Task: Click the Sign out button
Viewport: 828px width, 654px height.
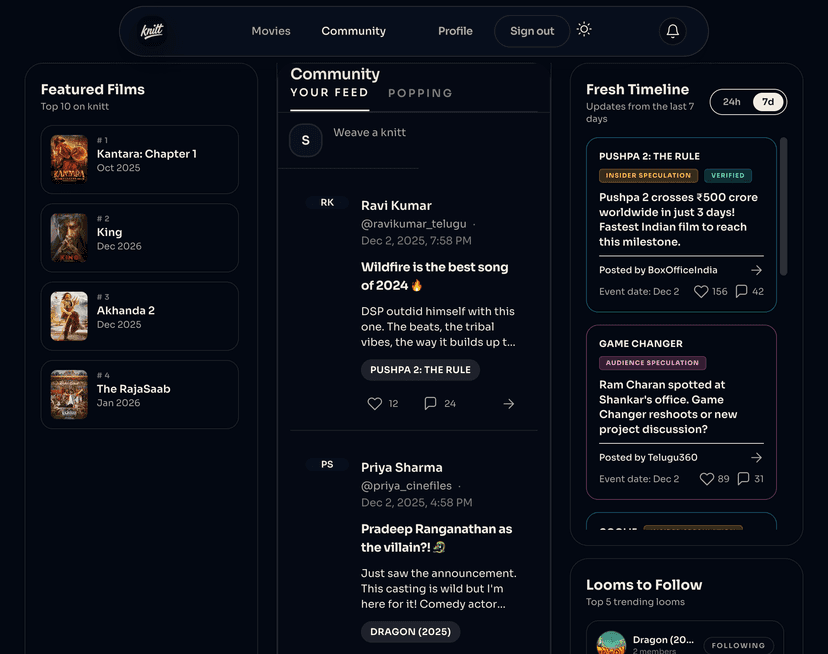Action: (x=531, y=31)
